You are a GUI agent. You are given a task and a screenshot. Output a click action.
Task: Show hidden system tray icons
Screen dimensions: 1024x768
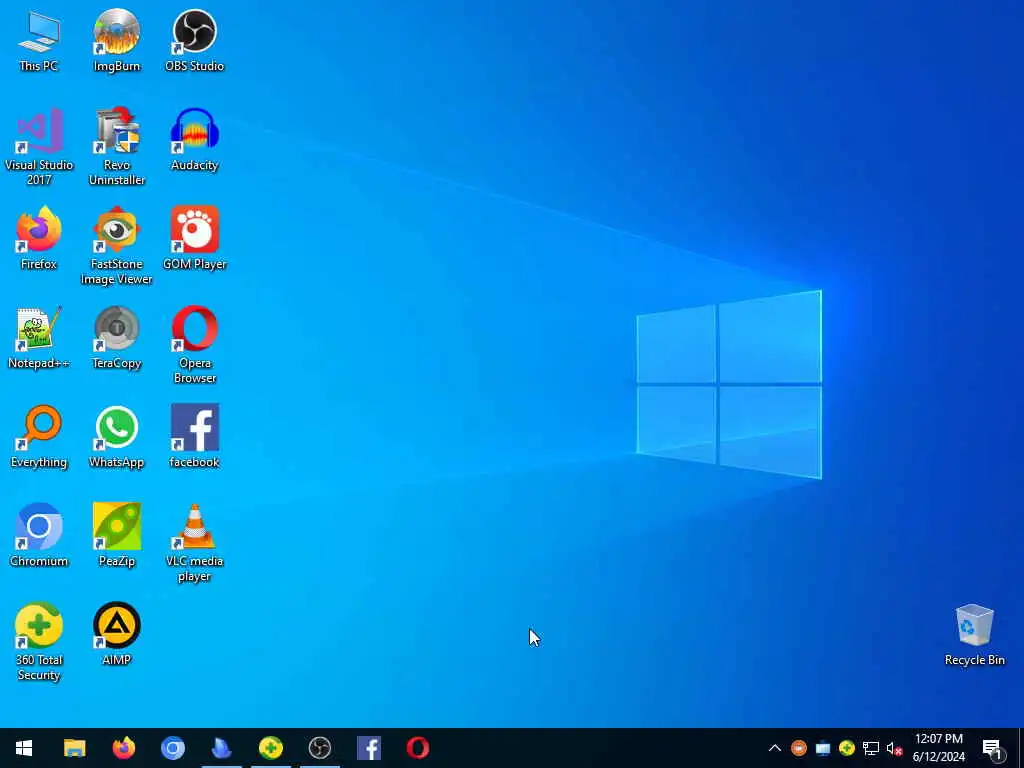point(775,748)
